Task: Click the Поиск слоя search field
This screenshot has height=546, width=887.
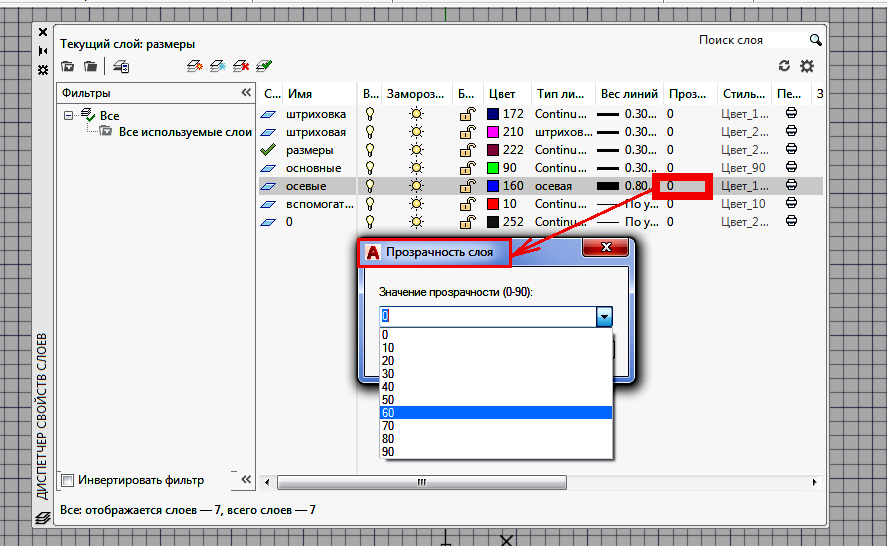Action: [x=750, y=40]
